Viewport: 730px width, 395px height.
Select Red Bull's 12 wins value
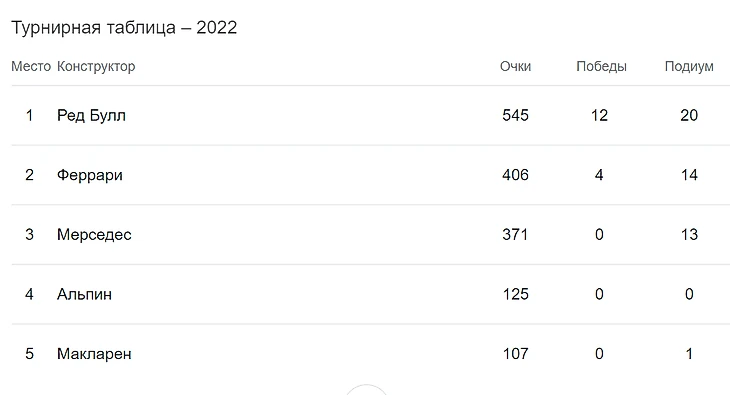tap(599, 115)
